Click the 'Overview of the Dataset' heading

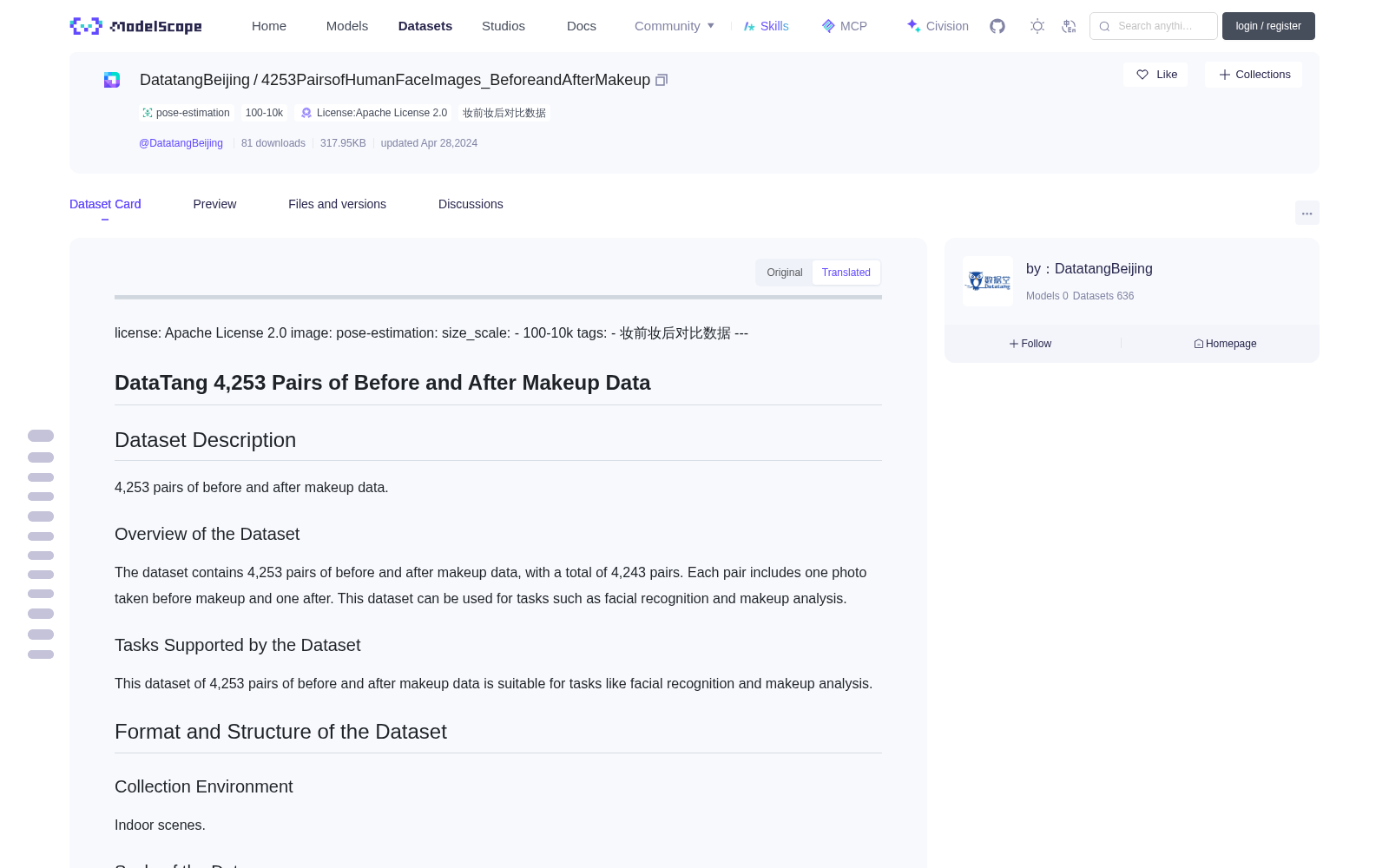(x=207, y=534)
